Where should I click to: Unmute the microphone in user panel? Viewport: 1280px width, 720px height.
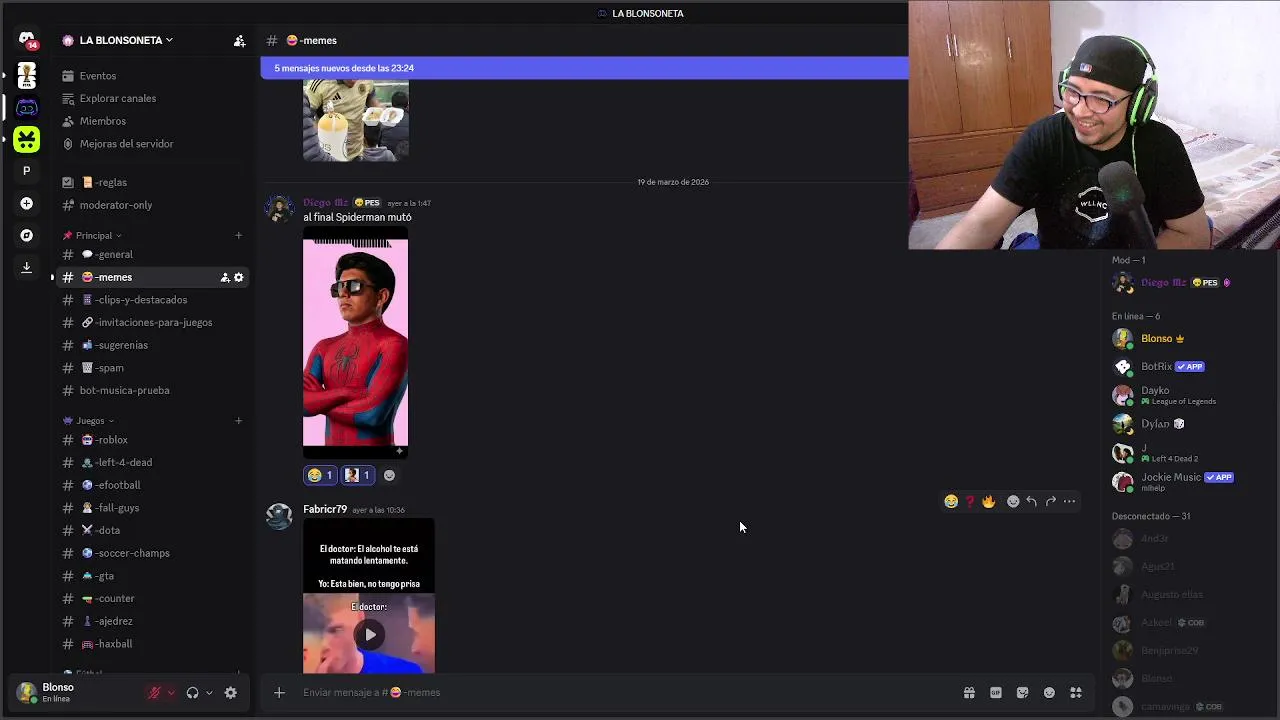pyautogui.click(x=154, y=692)
